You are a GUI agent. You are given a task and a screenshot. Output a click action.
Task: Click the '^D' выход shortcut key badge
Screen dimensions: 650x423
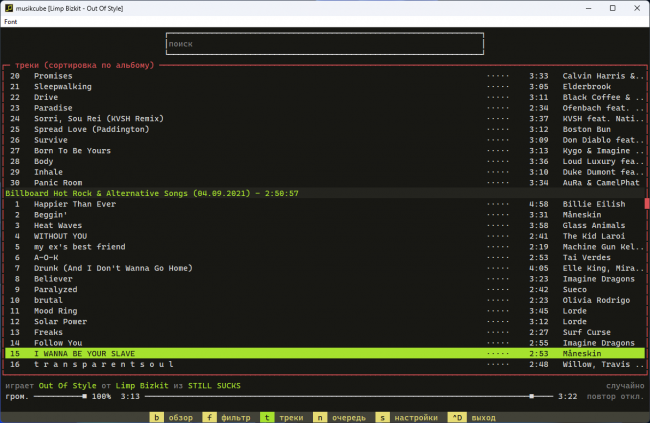coord(457,417)
